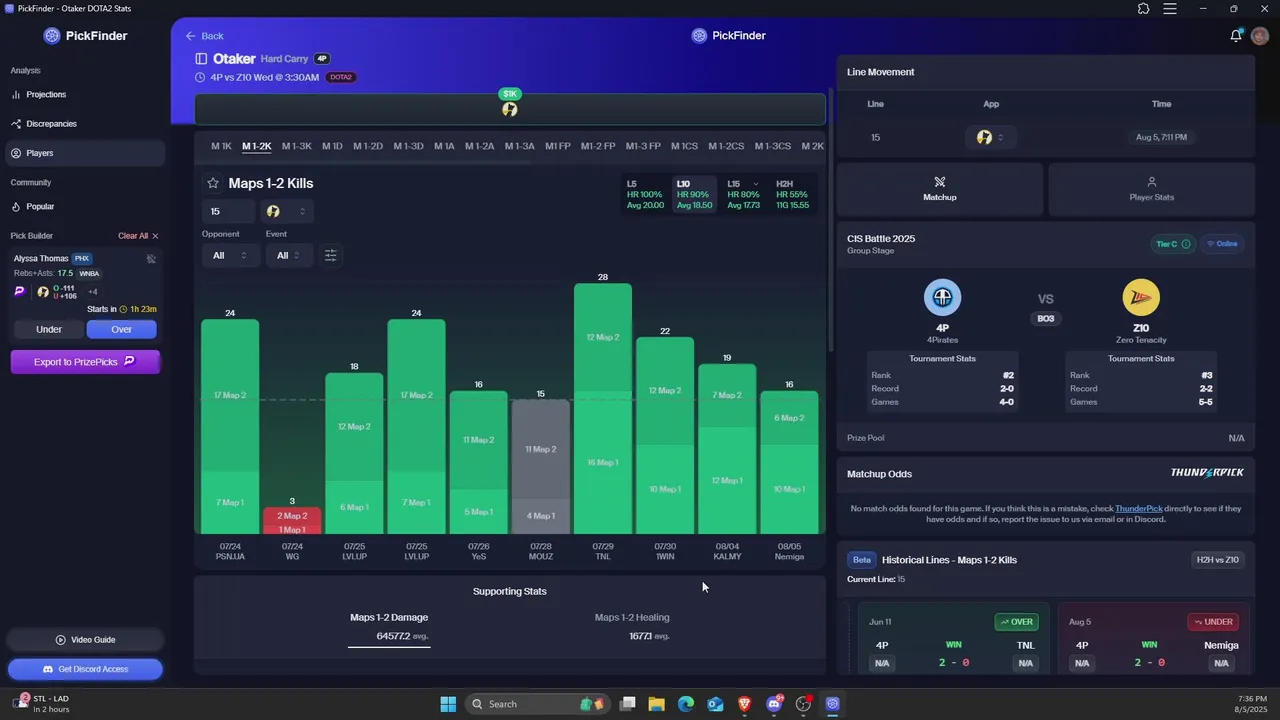Click the 07/29 TNL bar showing 28
This screenshot has width=1280, height=720.
(603, 408)
